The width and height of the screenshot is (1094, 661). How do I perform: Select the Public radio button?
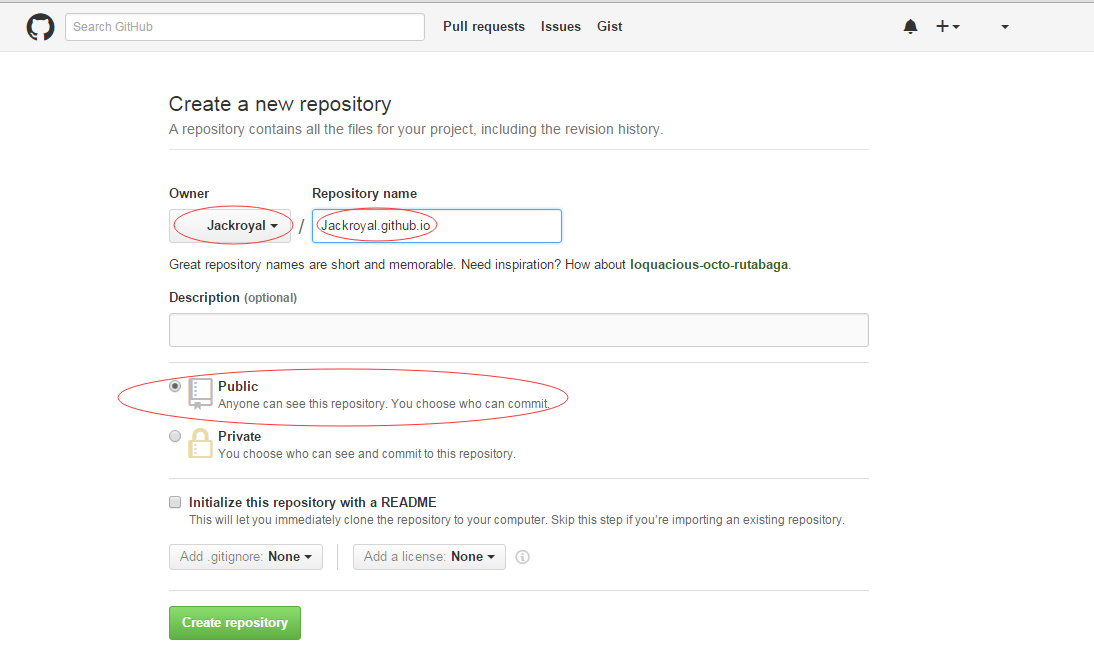point(175,386)
